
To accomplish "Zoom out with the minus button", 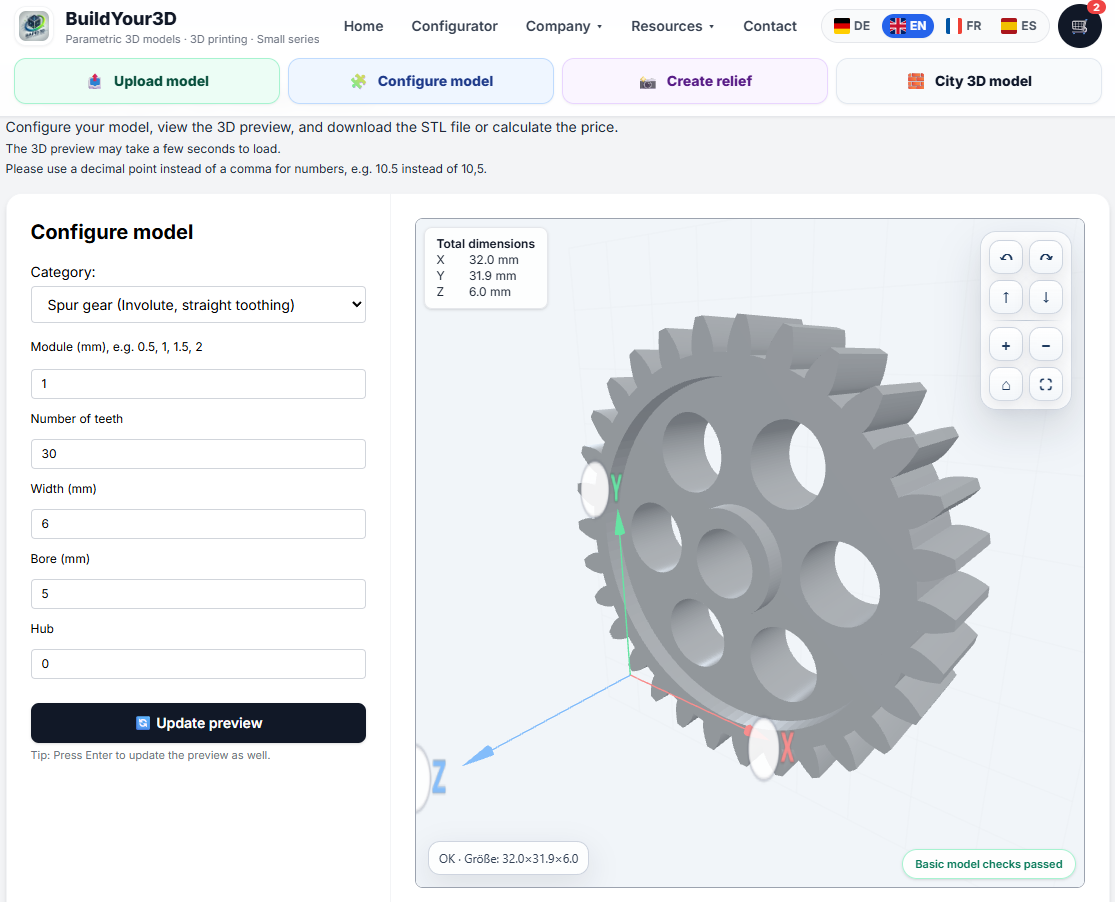I will tap(1045, 346).
